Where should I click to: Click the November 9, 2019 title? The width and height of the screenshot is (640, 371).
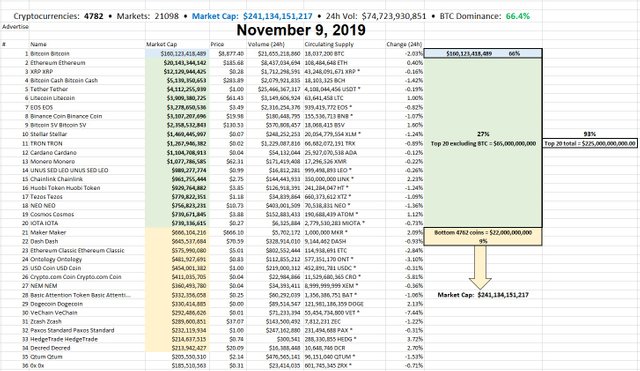[301, 30]
